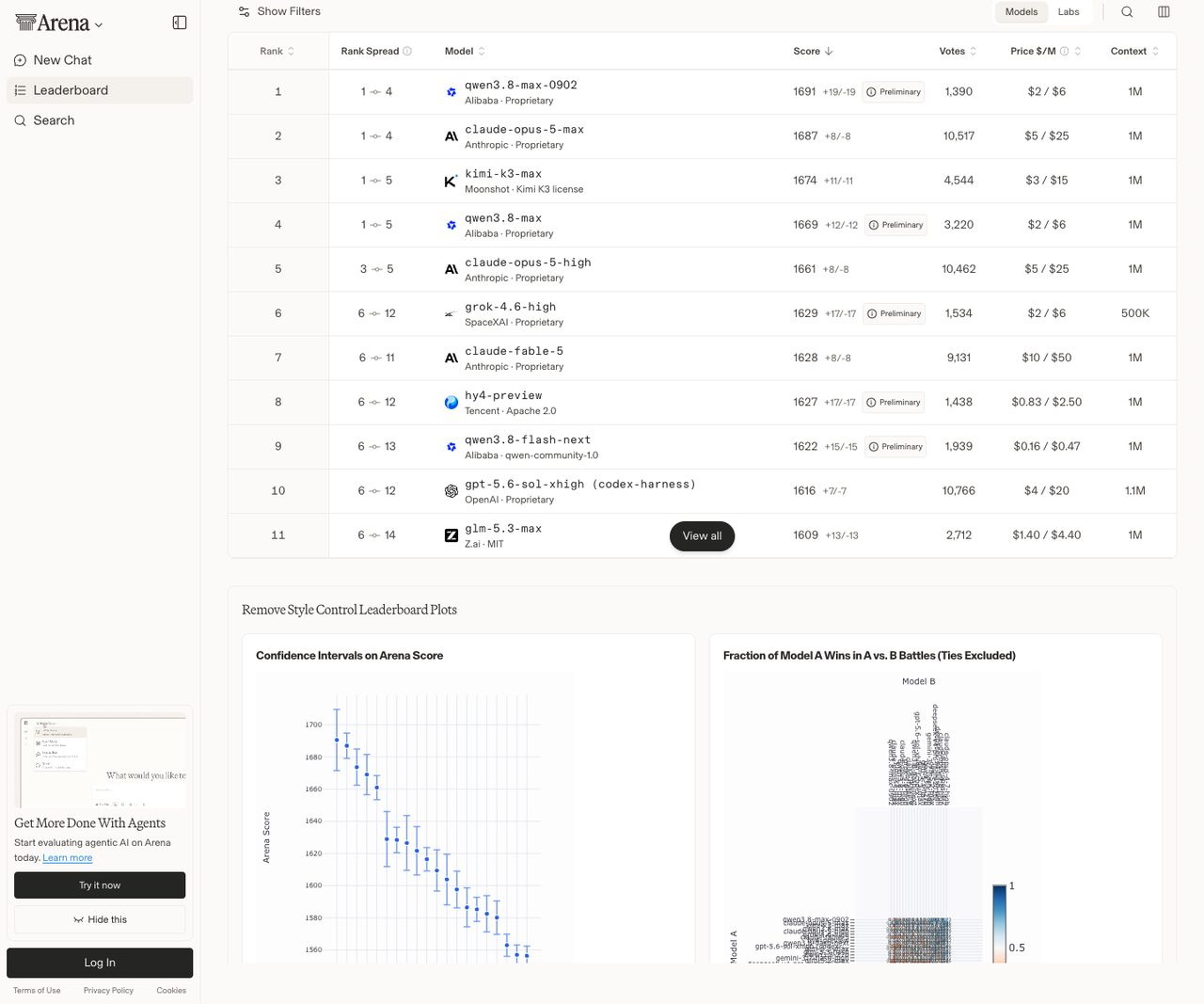Open Leaderboard in the sidebar
Screen dimensions: 1204x1004
click(x=100, y=90)
